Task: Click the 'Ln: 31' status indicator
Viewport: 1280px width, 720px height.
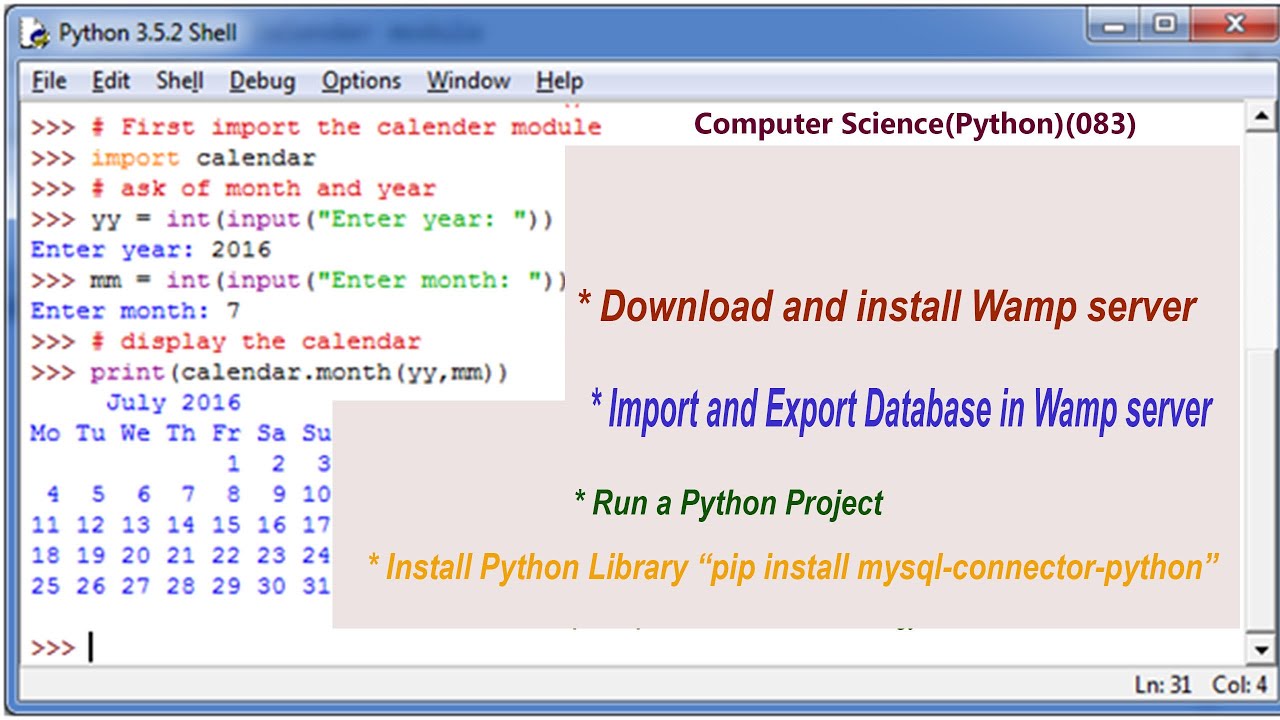Action: point(1163,685)
